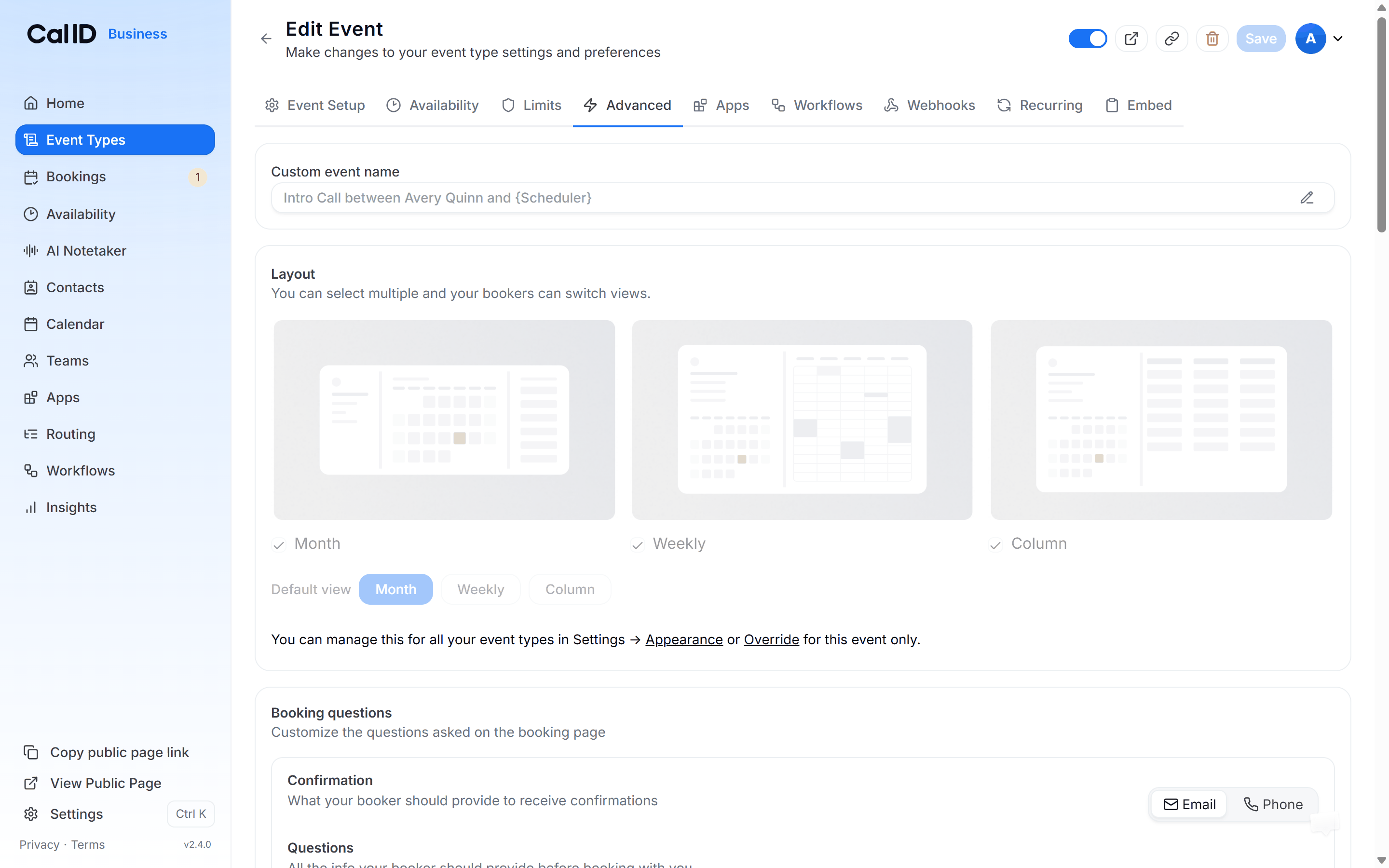Image resolution: width=1389 pixels, height=868 pixels.
Task: Open Insights in the sidebar
Action: tap(115, 507)
